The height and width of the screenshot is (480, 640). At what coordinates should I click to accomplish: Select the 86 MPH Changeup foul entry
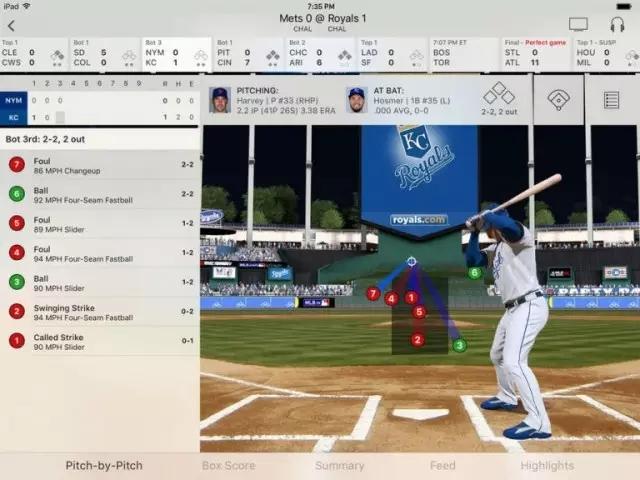tap(100, 164)
